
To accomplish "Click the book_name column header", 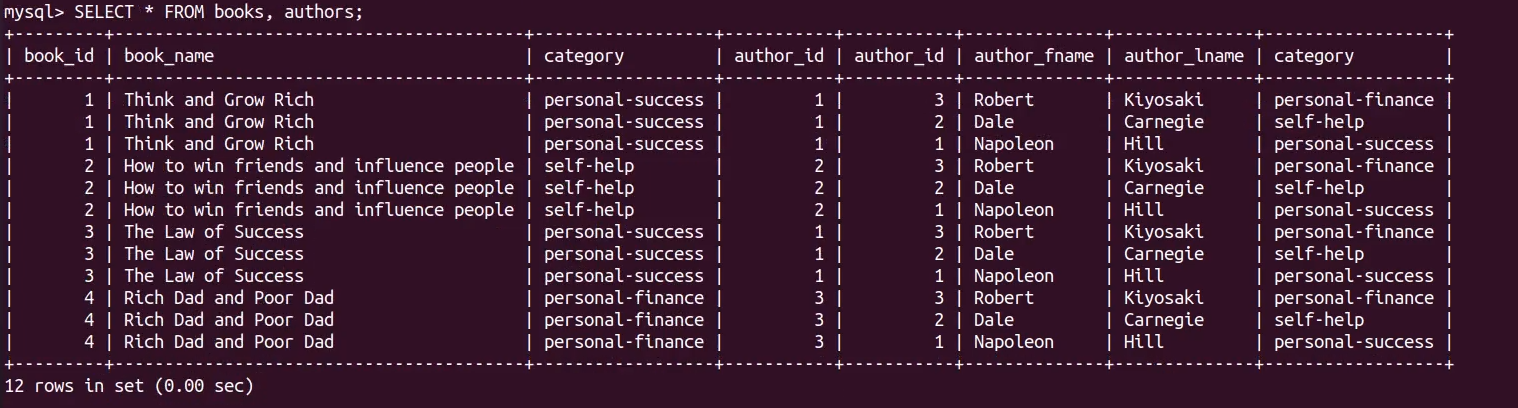I will 168,56.
